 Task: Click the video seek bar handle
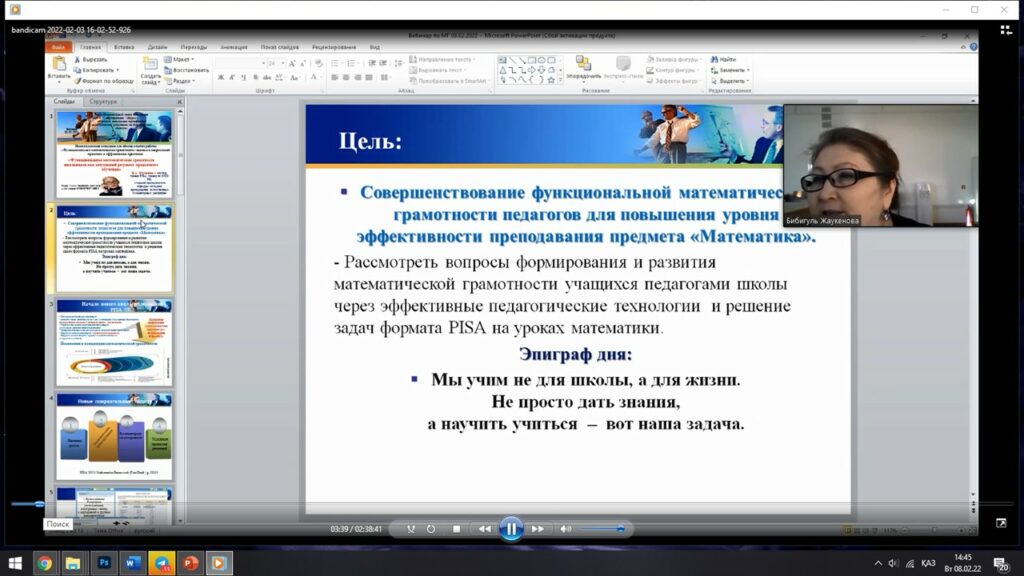pyautogui.click(x=39, y=504)
